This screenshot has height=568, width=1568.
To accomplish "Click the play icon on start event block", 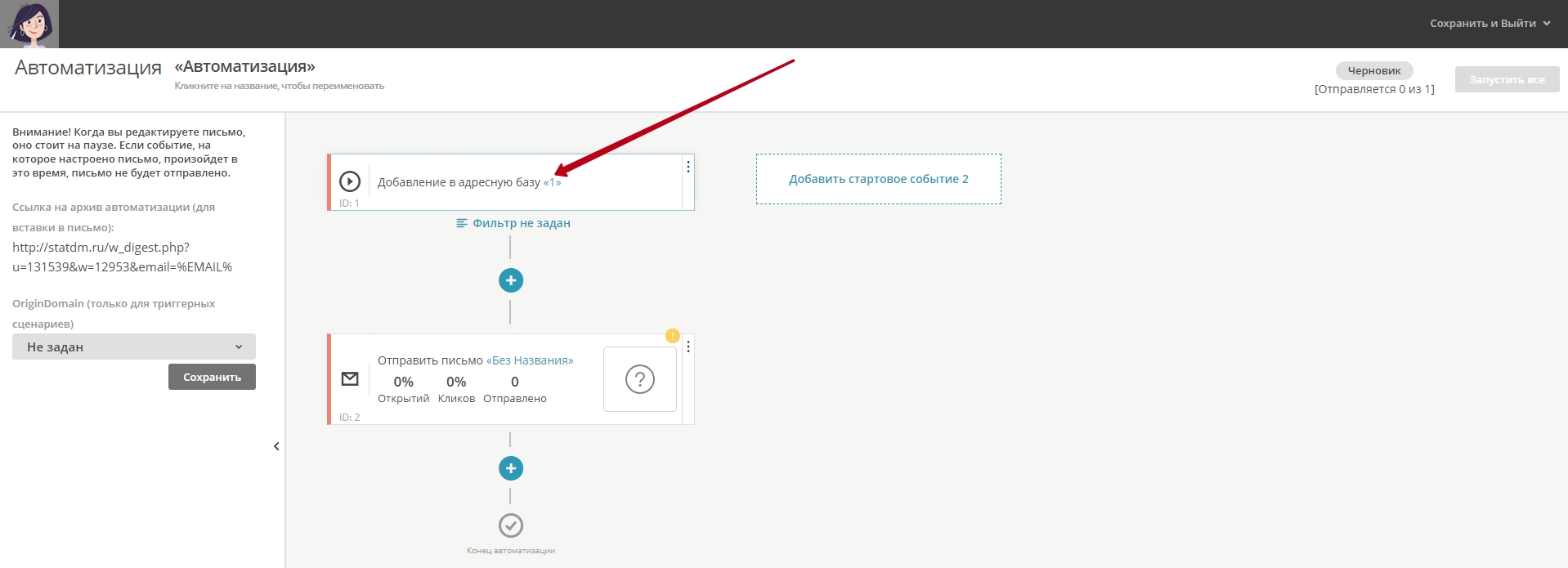I will pos(350,181).
